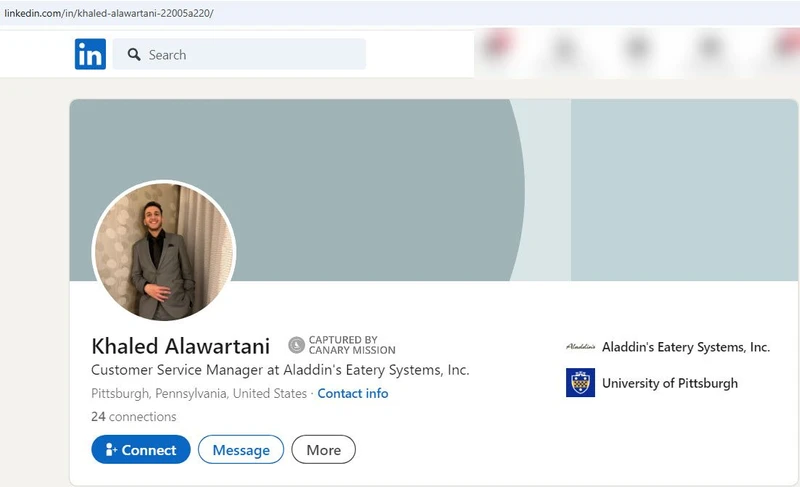
Task: Focus the Search input field
Action: pos(239,54)
